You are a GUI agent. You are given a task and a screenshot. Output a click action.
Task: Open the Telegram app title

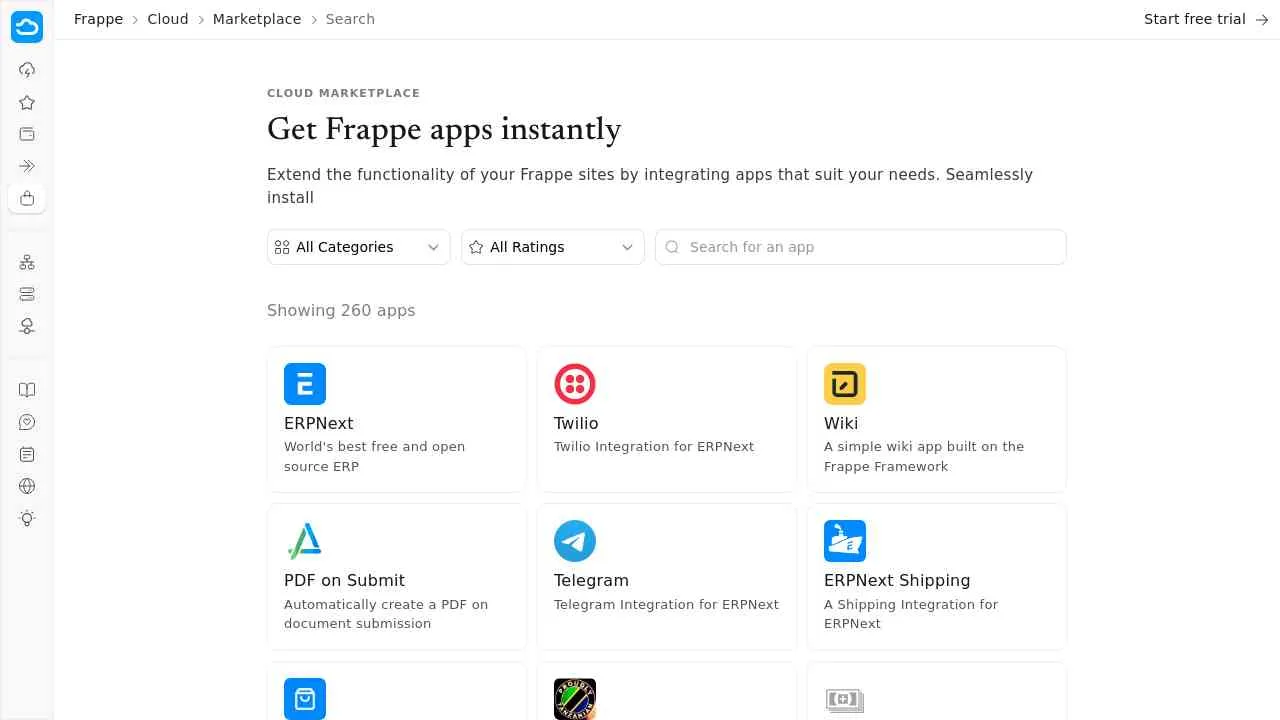tap(591, 580)
